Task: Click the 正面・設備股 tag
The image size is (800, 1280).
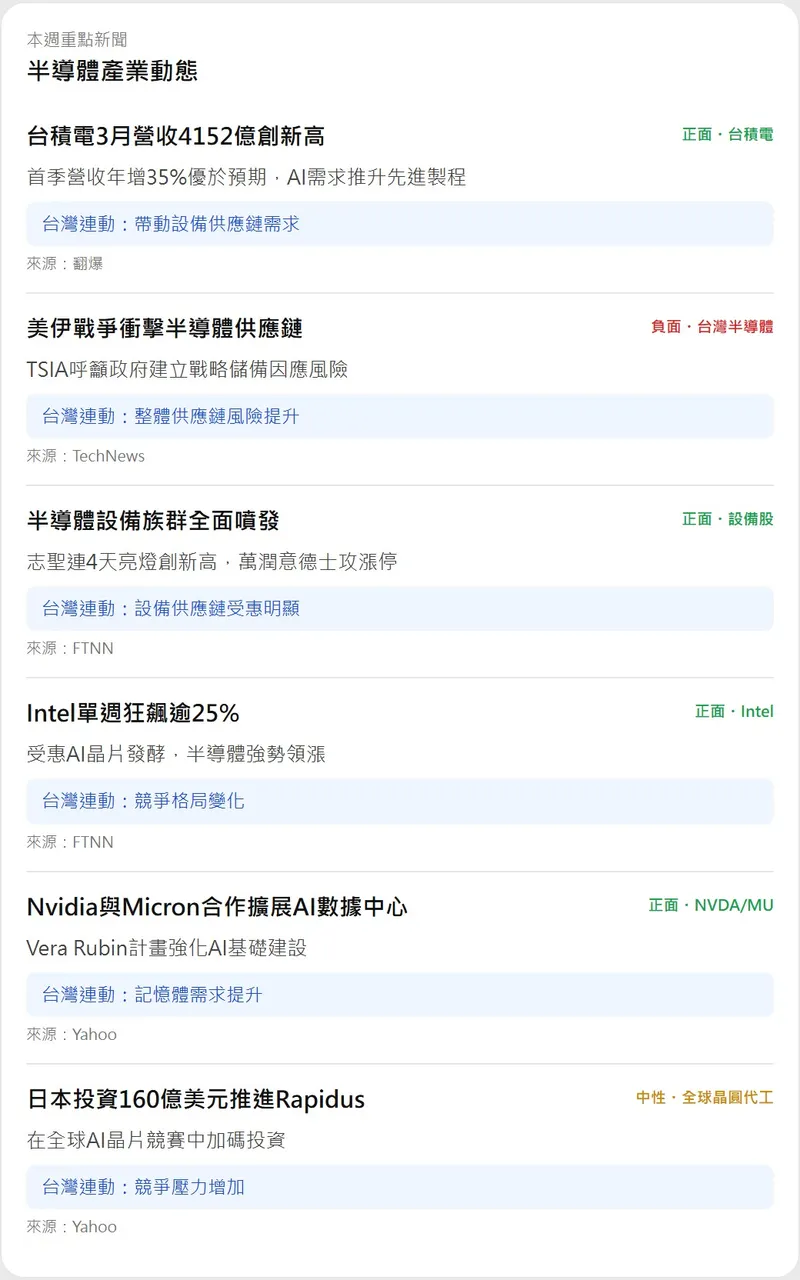Action: pos(728,519)
